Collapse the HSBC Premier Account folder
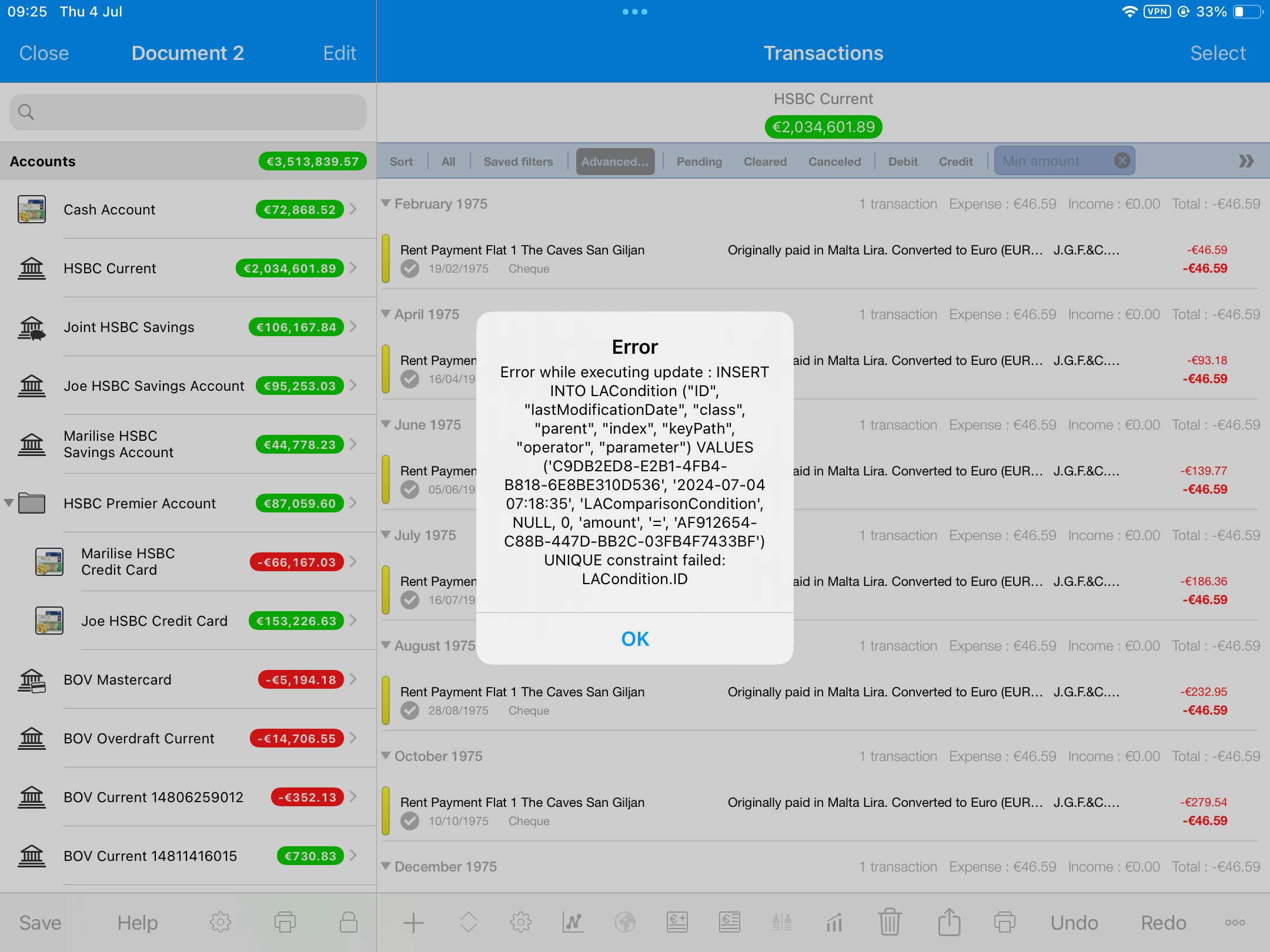This screenshot has width=1270, height=952. pos(9,503)
